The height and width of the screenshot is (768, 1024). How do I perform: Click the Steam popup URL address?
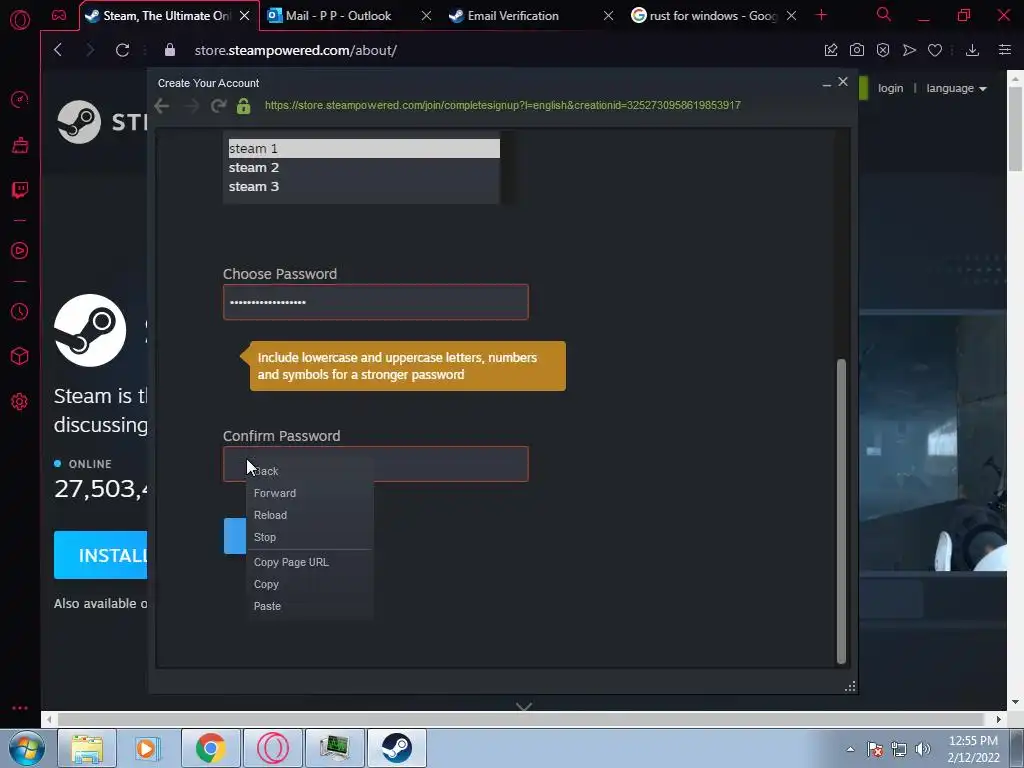[502, 105]
